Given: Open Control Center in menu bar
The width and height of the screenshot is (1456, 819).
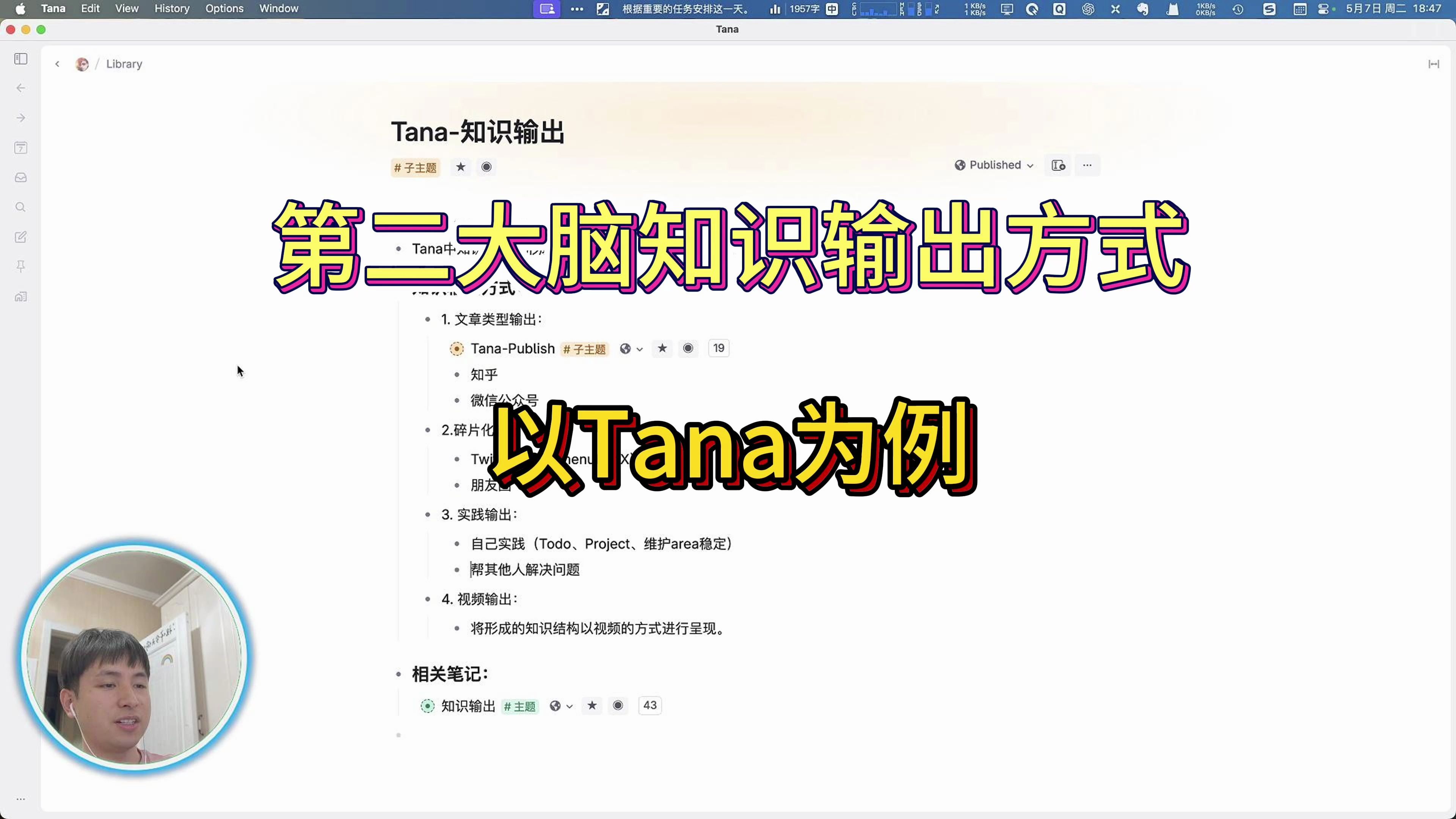Looking at the screenshot, I should click(x=1323, y=9).
